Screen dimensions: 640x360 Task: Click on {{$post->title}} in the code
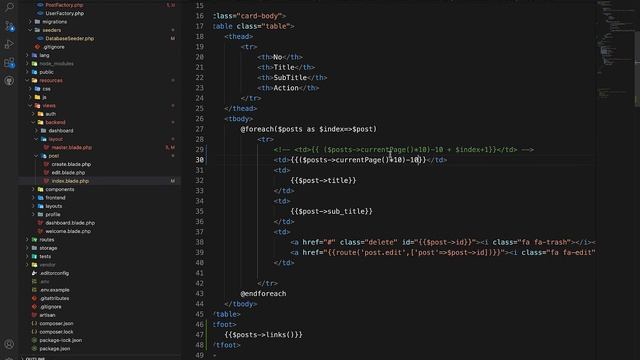[323, 180]
